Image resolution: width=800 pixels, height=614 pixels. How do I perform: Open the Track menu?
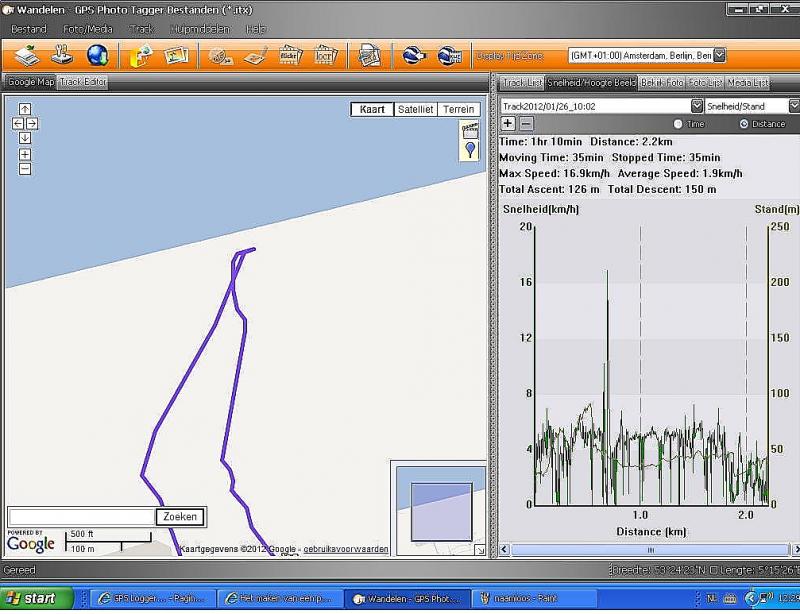(141, 29)
